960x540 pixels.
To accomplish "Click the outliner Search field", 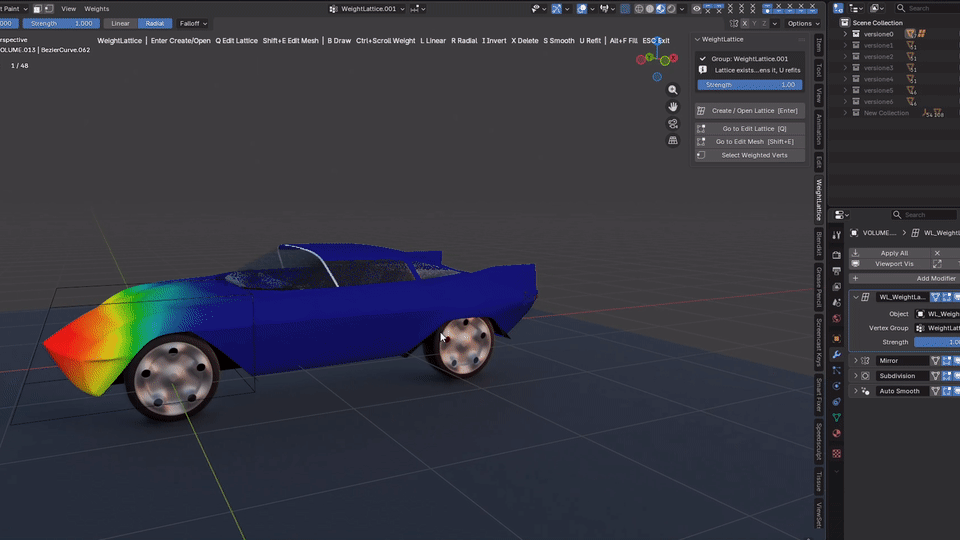I will coord(926,8).
